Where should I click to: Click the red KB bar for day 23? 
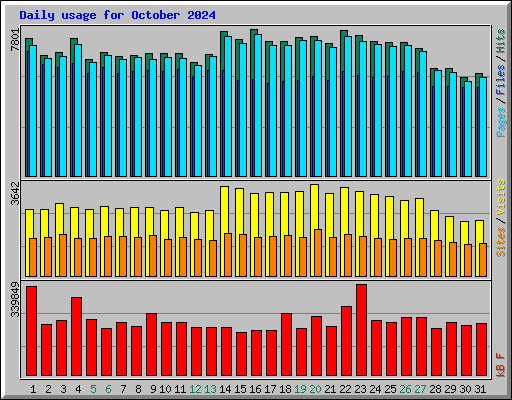(361, 330)
